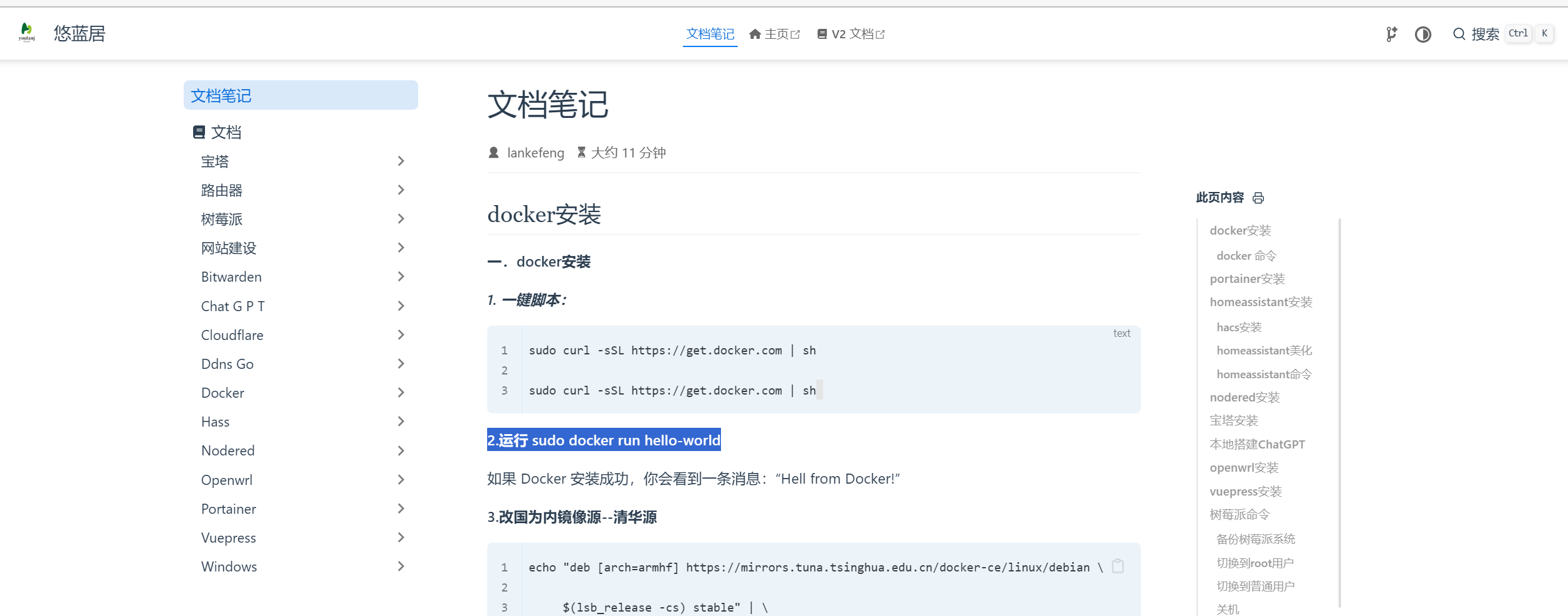Click the youlanj site logo
1568x616 pixels.
coord(26,33)
